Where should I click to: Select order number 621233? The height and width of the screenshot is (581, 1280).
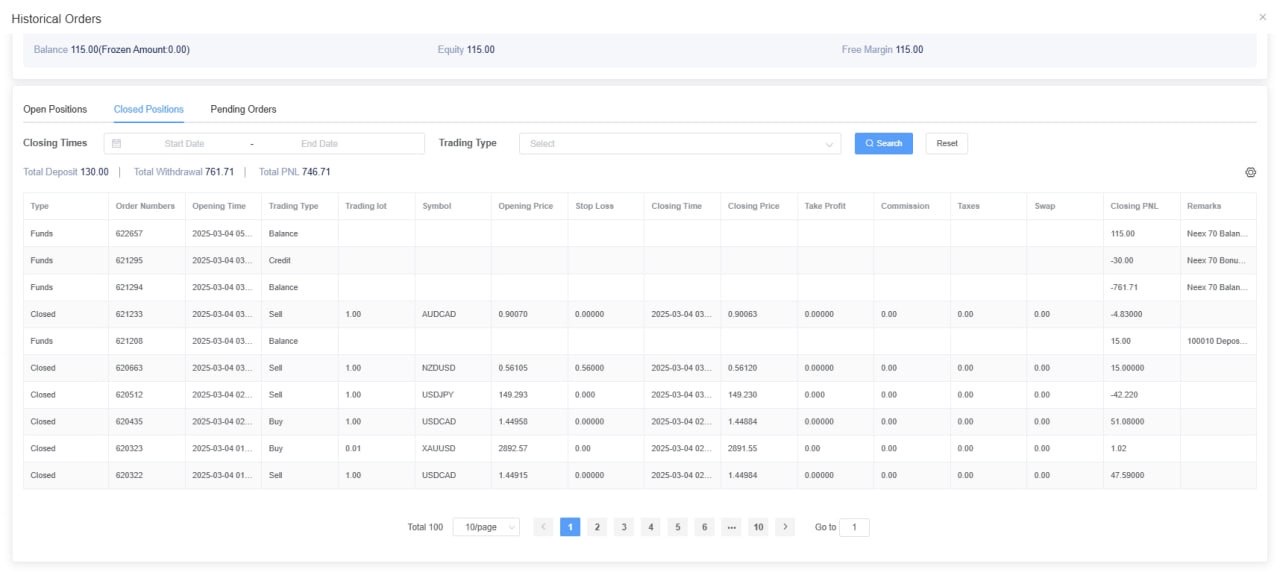coord(130,314)
